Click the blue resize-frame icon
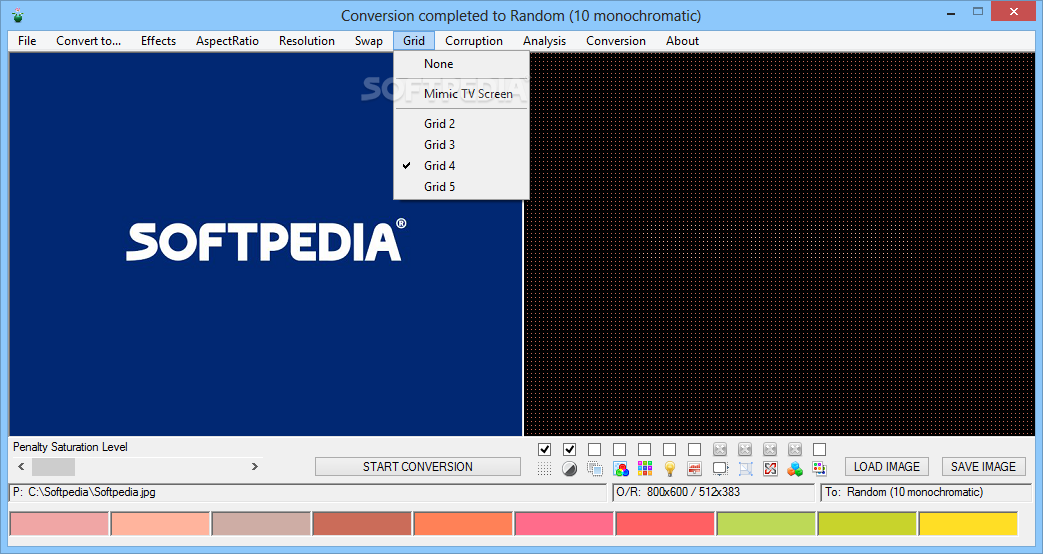 coord(745,469)
